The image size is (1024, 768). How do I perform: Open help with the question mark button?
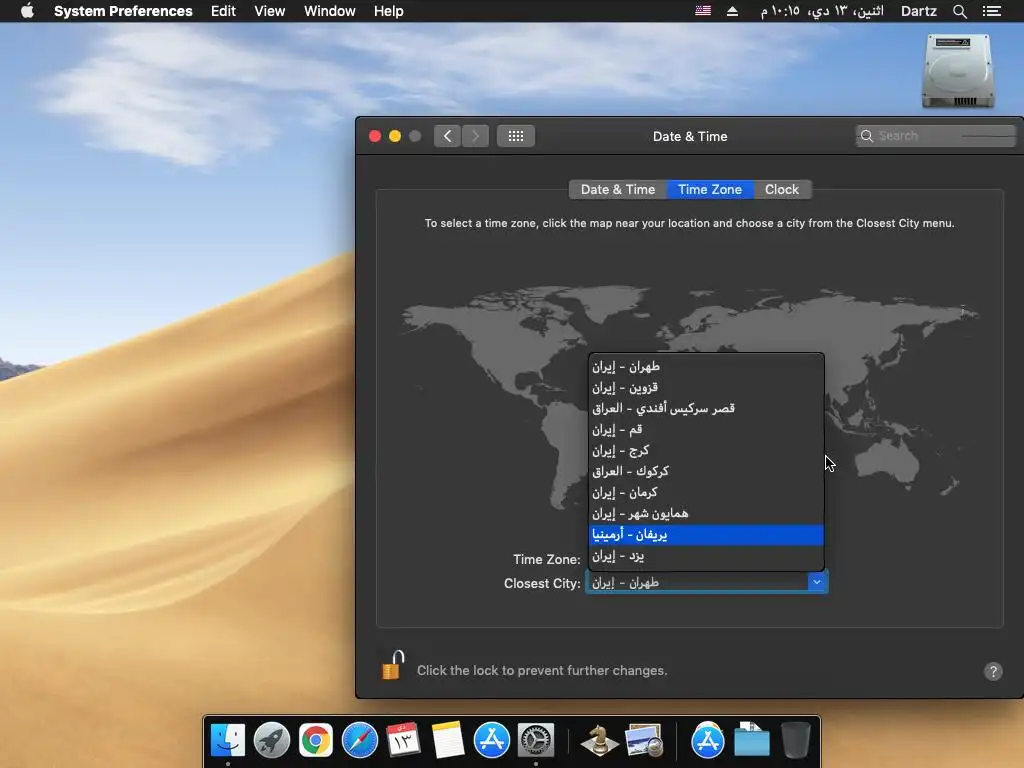tap(993, 671)
